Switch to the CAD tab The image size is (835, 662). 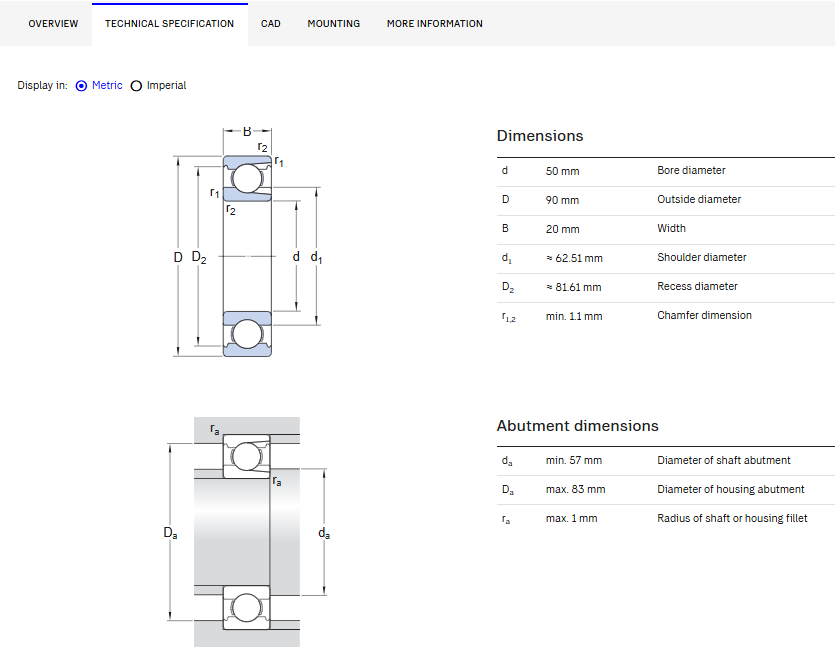tap(271, 24)
